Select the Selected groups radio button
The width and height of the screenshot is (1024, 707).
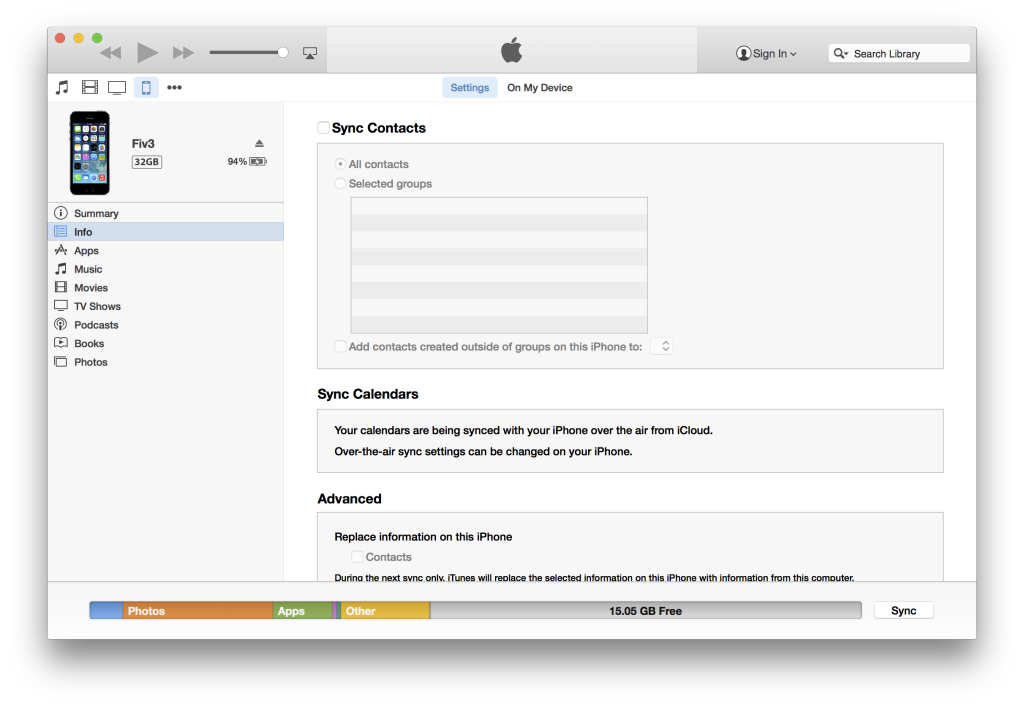[340, 183]
